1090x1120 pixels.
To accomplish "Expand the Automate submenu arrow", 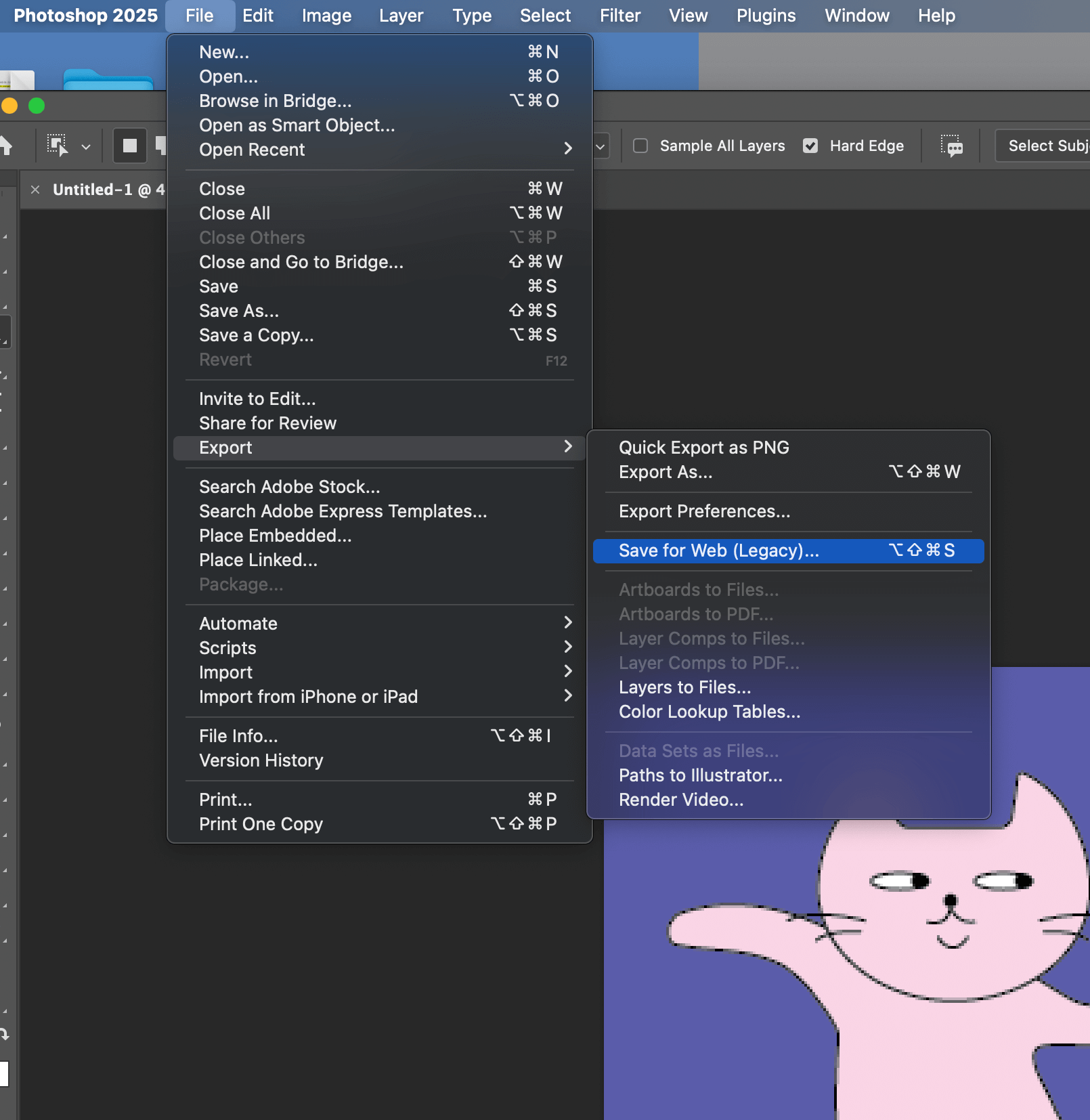I will tap(568, 622).
